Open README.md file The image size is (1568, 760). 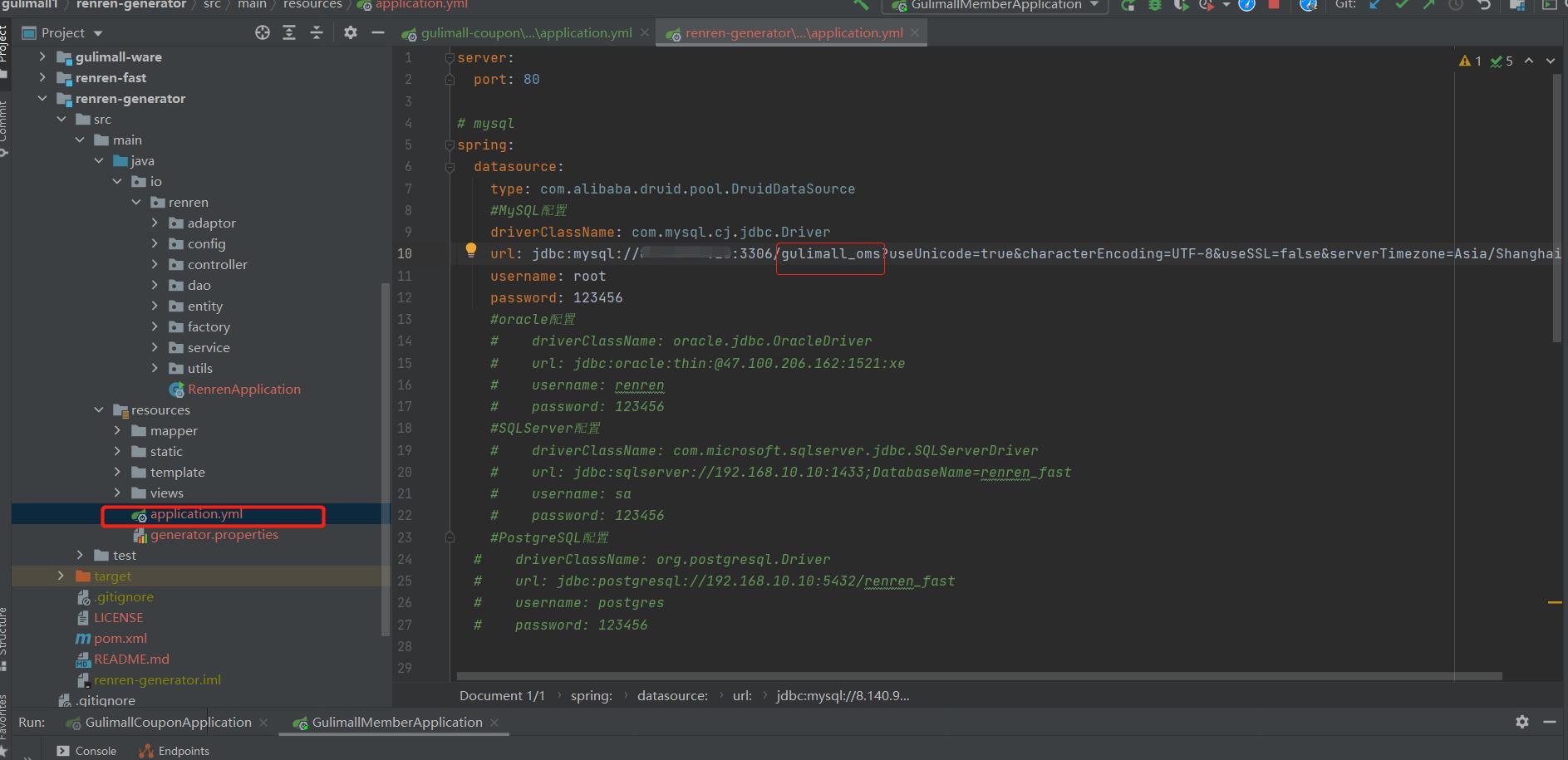130,659
